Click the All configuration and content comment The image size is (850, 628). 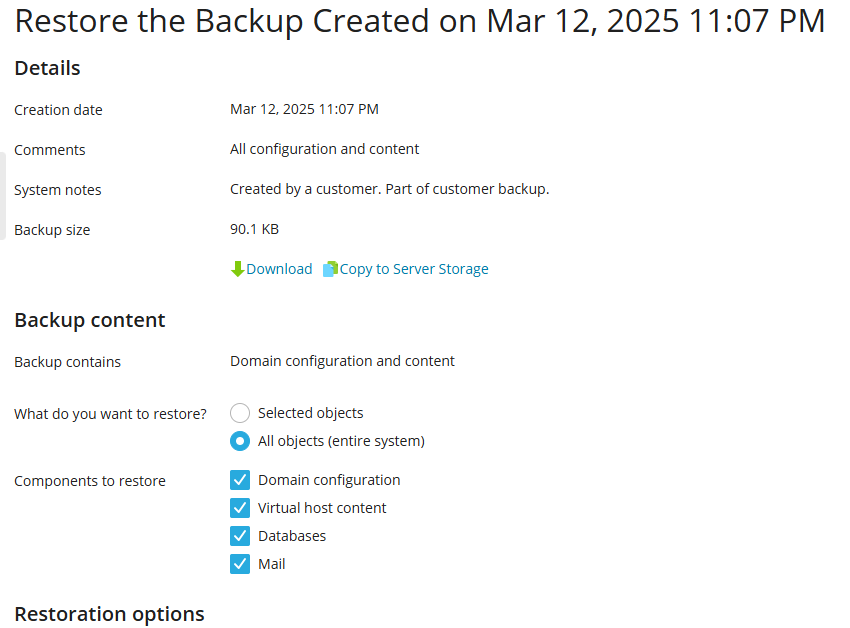324,149
